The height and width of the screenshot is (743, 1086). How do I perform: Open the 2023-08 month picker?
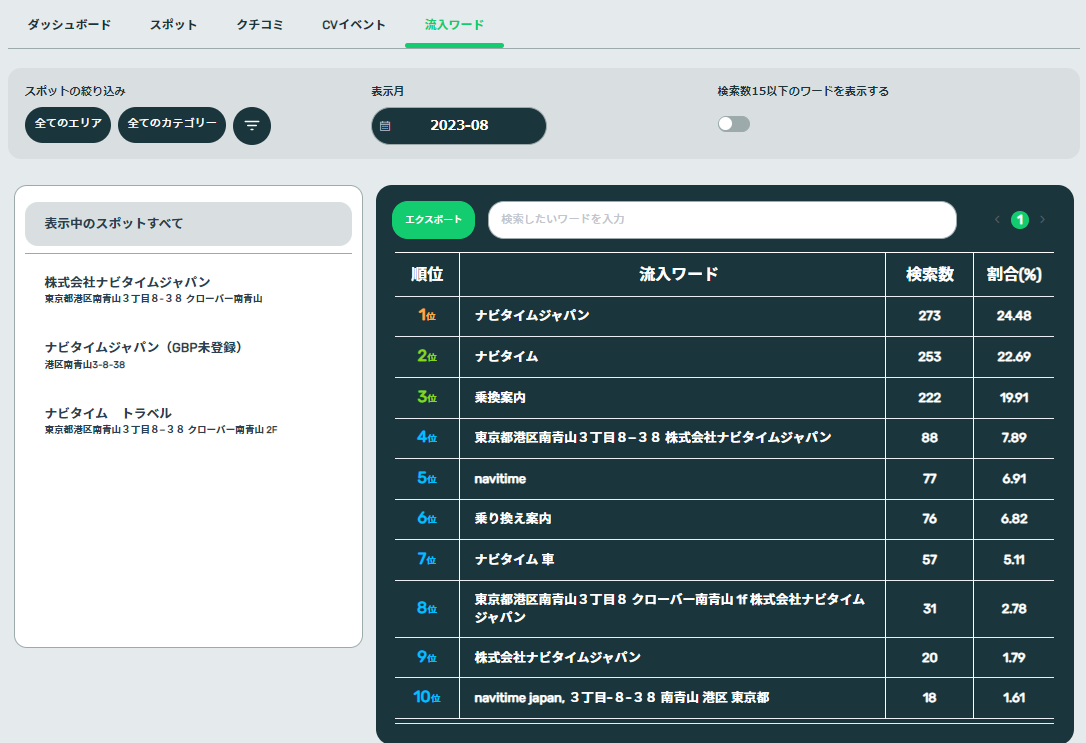[x=459, y=126]
